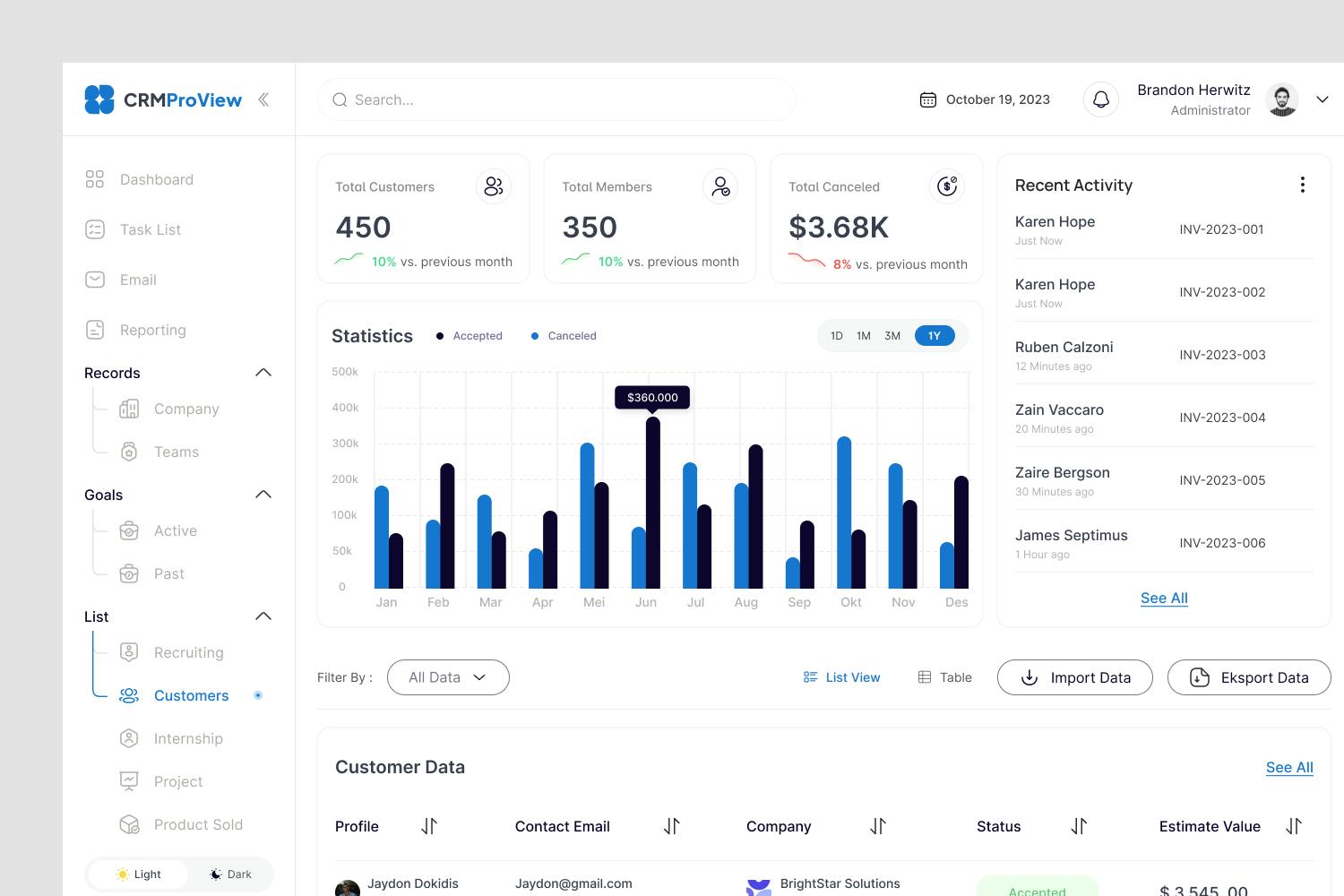The image size is (1344, 896).
Task: Click the Total Customers people icon
Action: pyautogui.click(x=494, y=186)
